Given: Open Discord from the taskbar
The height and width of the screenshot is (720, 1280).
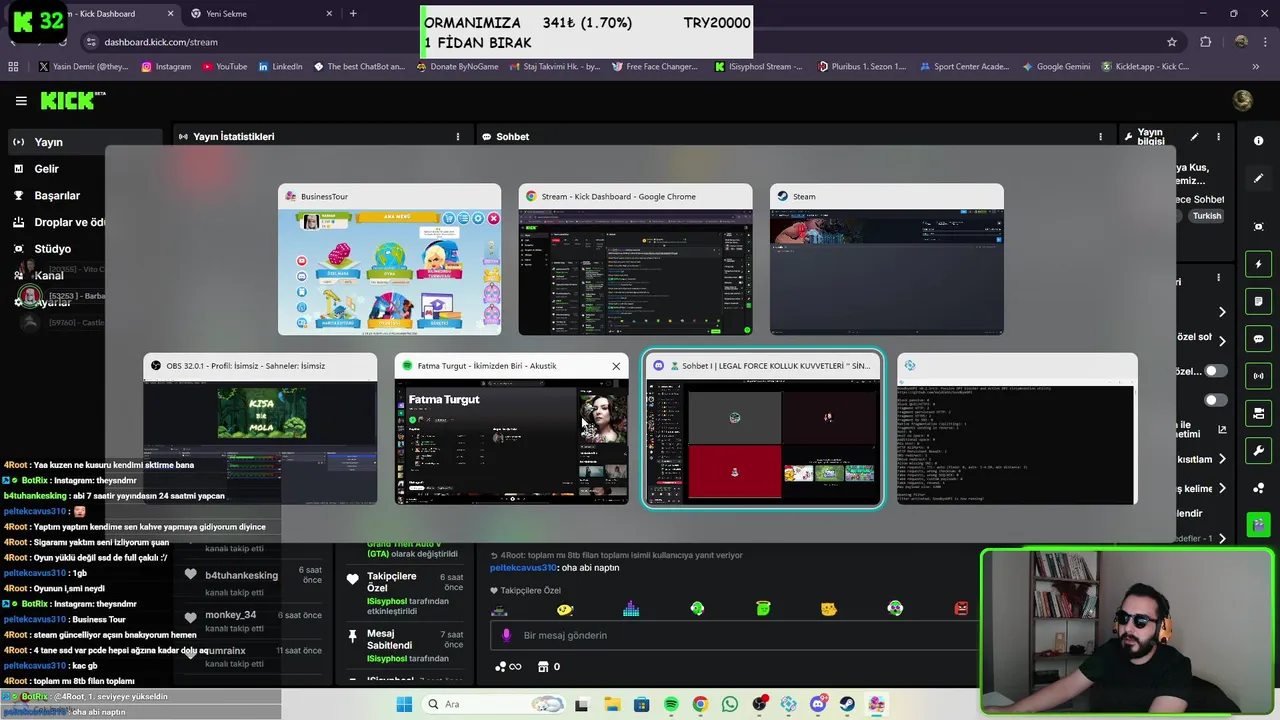Looking at the screenshot, I should (818, 704).
